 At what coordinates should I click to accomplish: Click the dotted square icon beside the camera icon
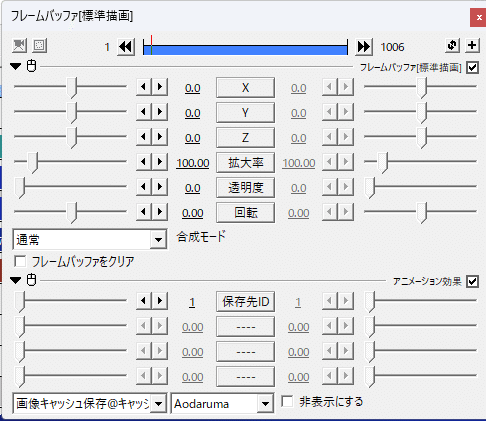[x=39, y=46]
